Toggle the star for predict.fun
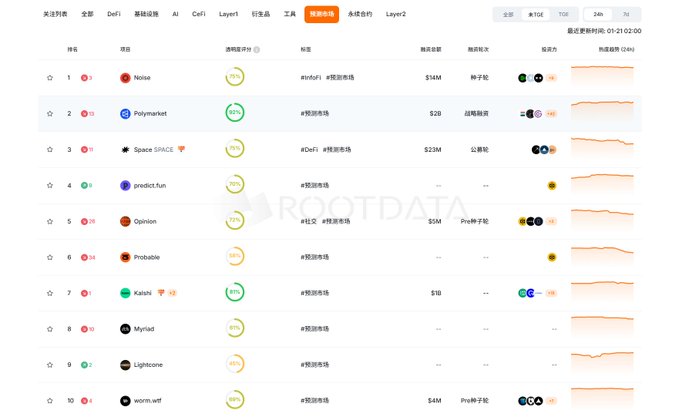Viewport: 679px width, 417px height. click(50, 185)
